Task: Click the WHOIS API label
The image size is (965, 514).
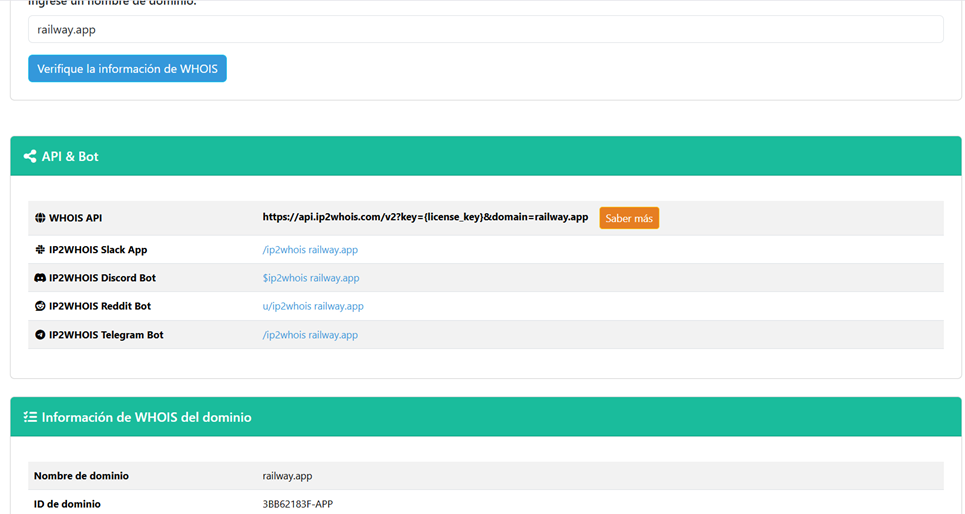Action: (76, 218)
